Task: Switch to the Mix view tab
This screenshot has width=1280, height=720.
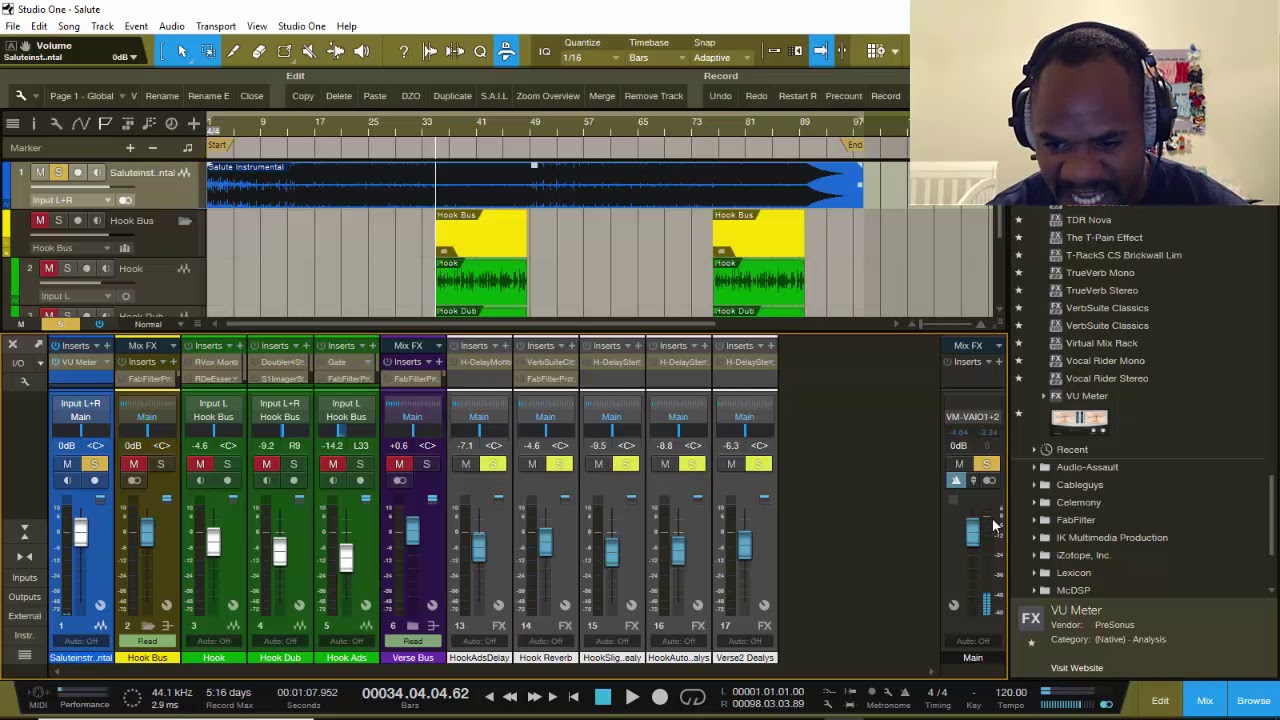Action: (1205, 701)
